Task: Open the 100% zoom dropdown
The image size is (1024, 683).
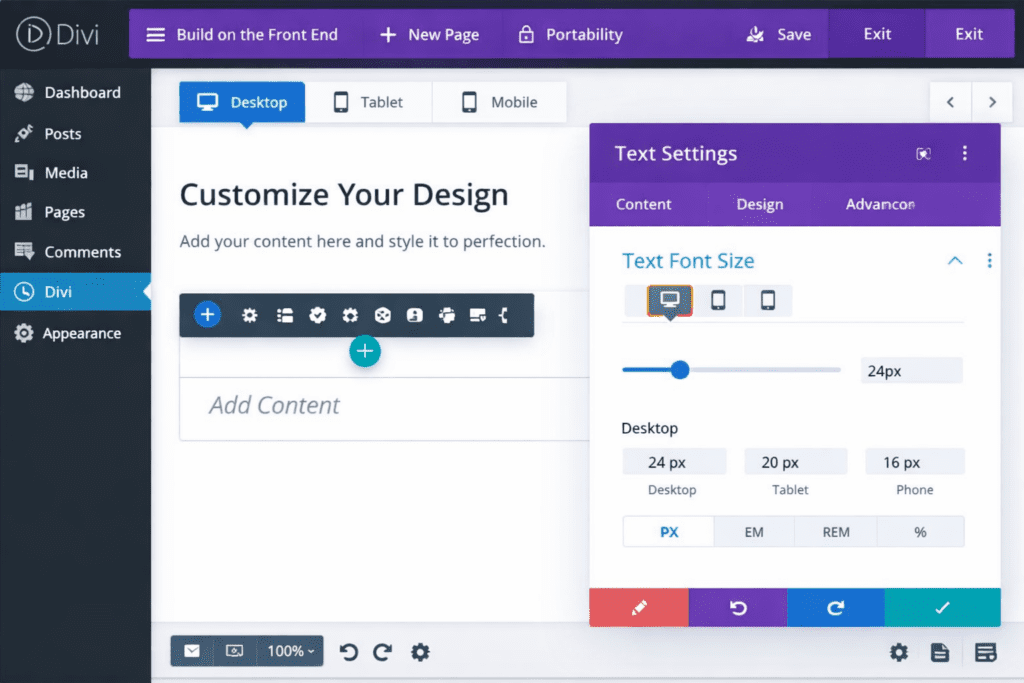Action: (x=289, y=651)
